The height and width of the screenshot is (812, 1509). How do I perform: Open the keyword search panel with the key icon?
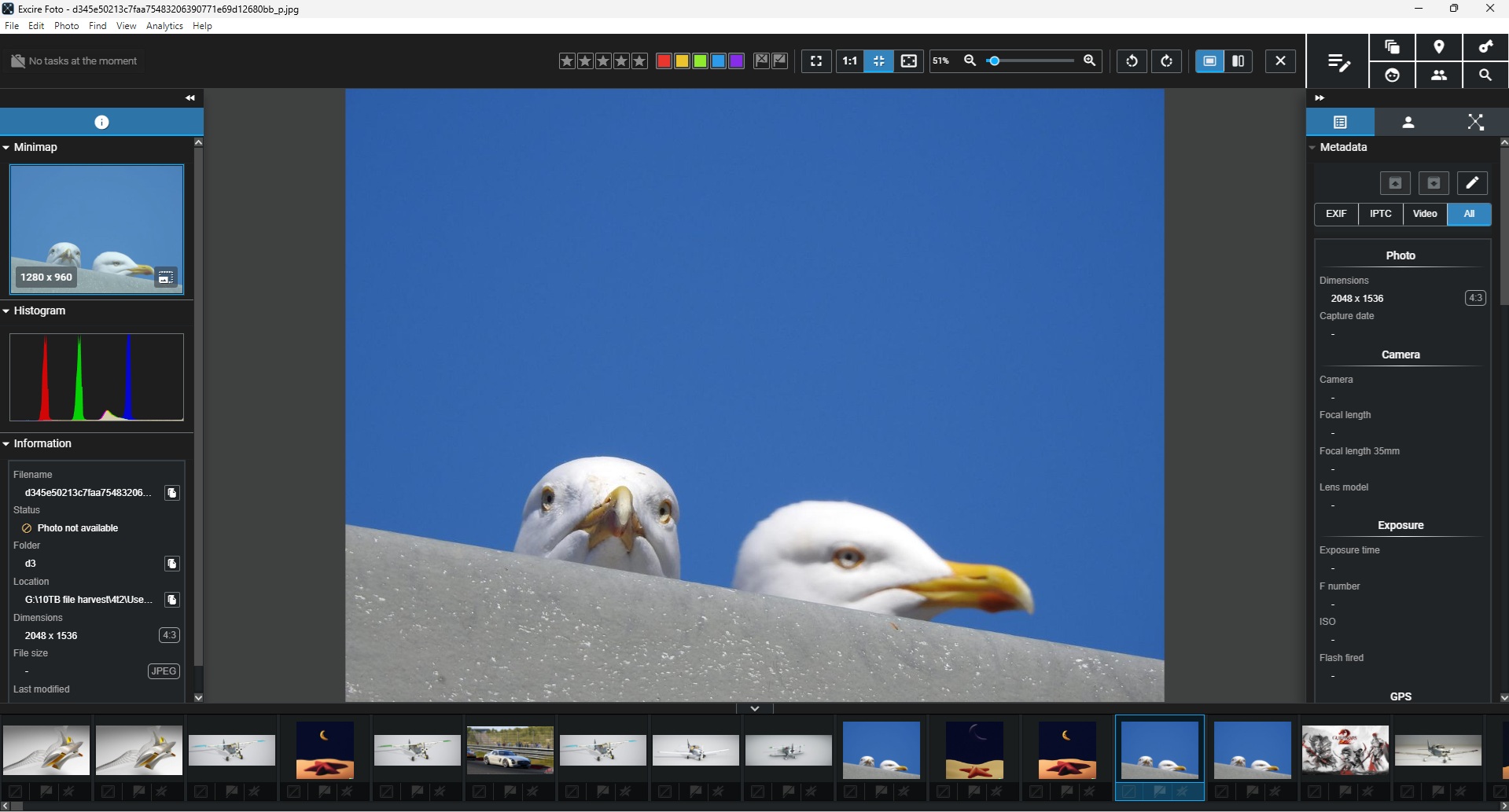1485,47
